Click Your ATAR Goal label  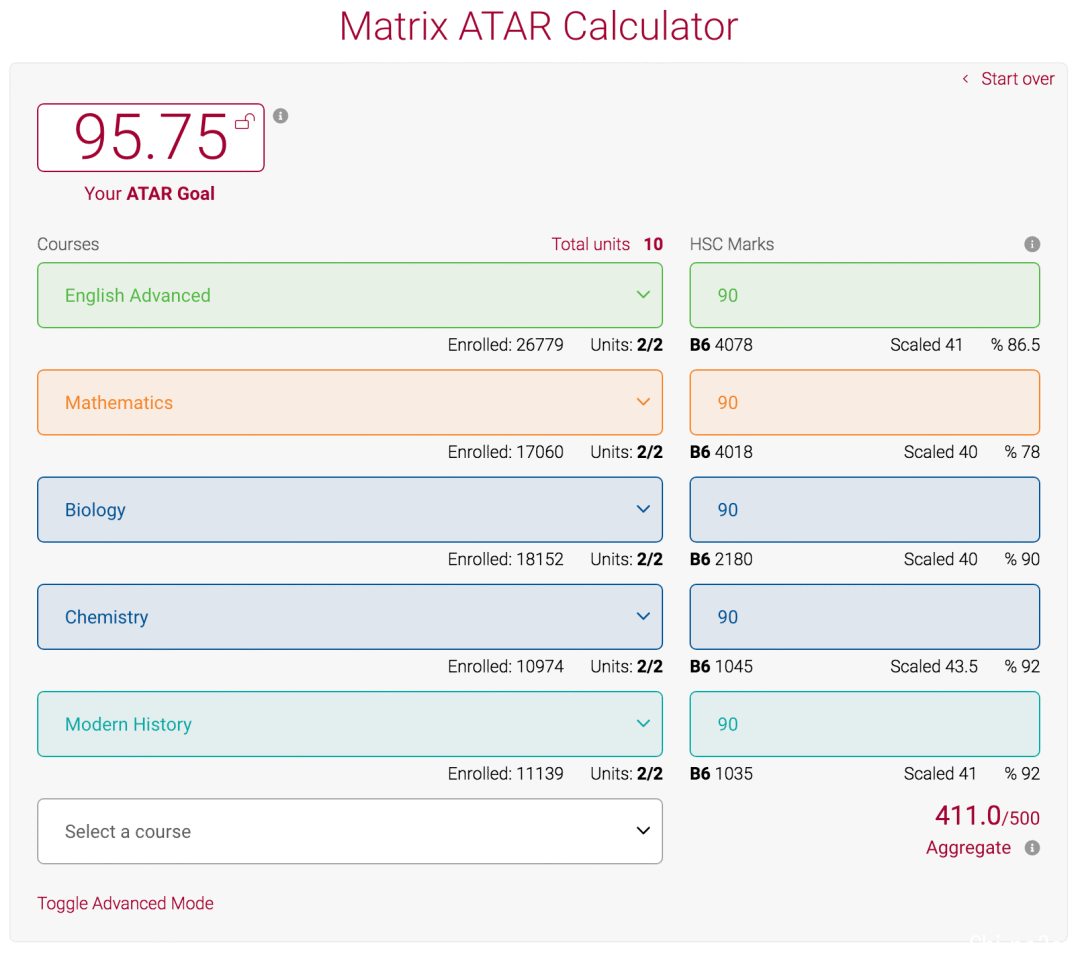pyautogui.click(x=149, y=194)
